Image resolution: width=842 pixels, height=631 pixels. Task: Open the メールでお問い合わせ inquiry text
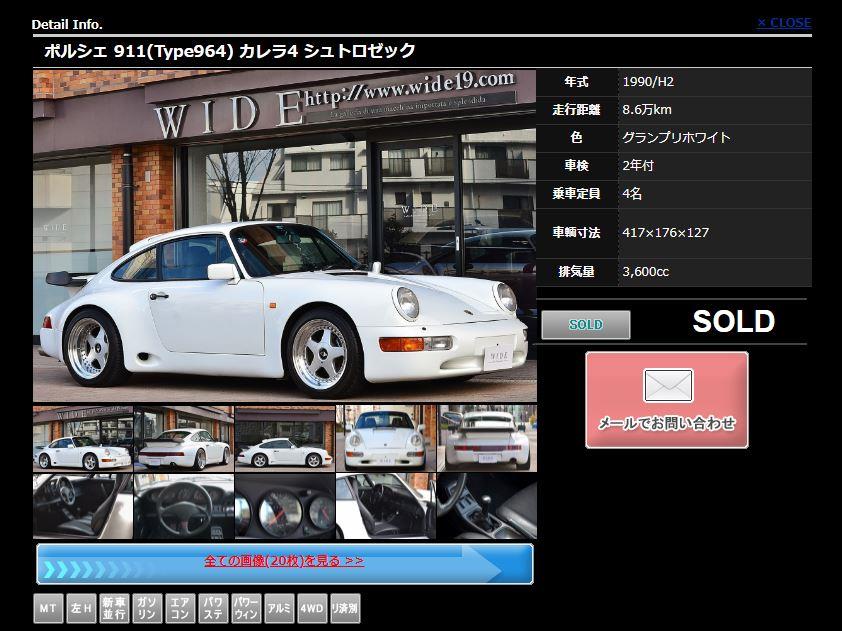pyautogui.click(x=667, y=423)
